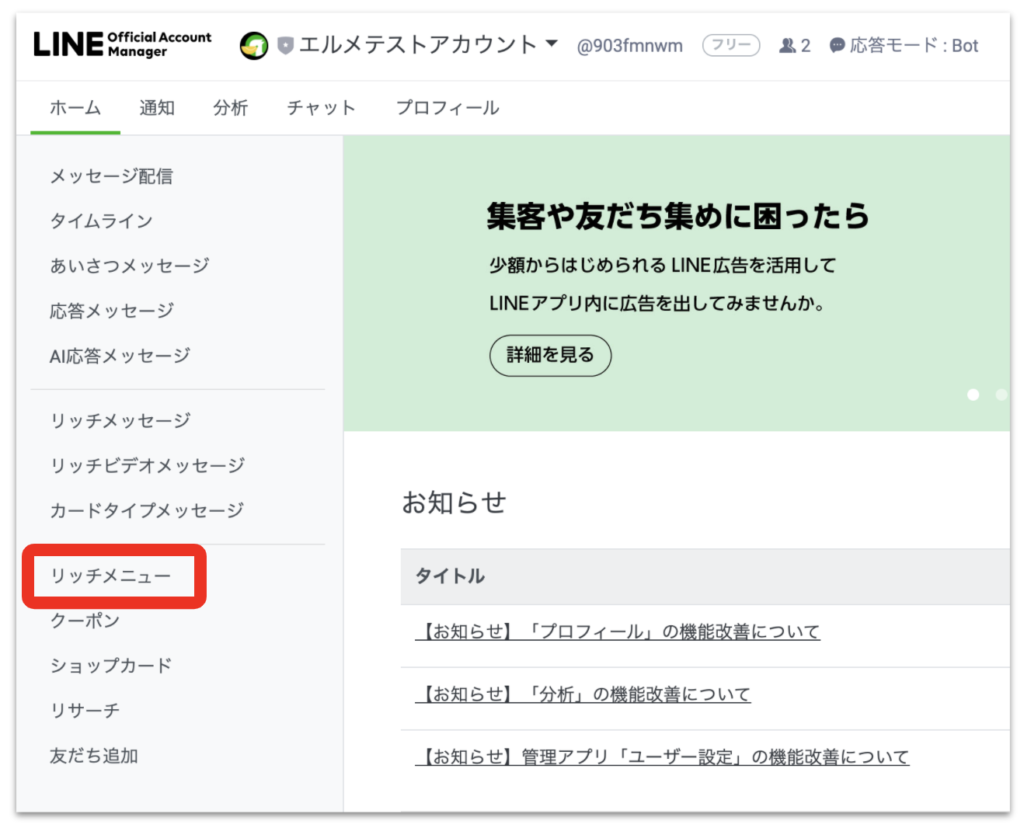Open あいさつメッセージ settings
This screenshot has height=828, width=1024.
129,266
